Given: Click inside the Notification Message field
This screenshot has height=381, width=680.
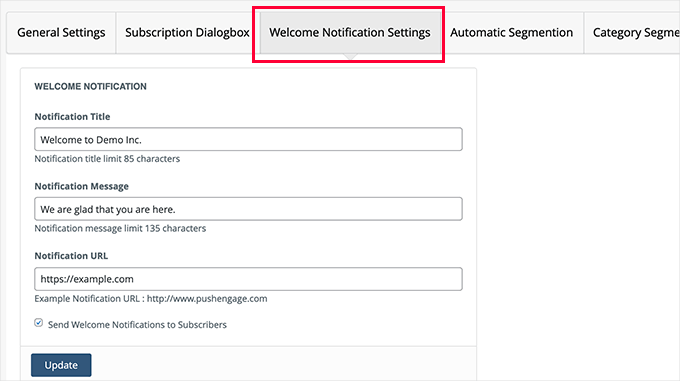Looking at the screenshot, I should coord(248,209).
